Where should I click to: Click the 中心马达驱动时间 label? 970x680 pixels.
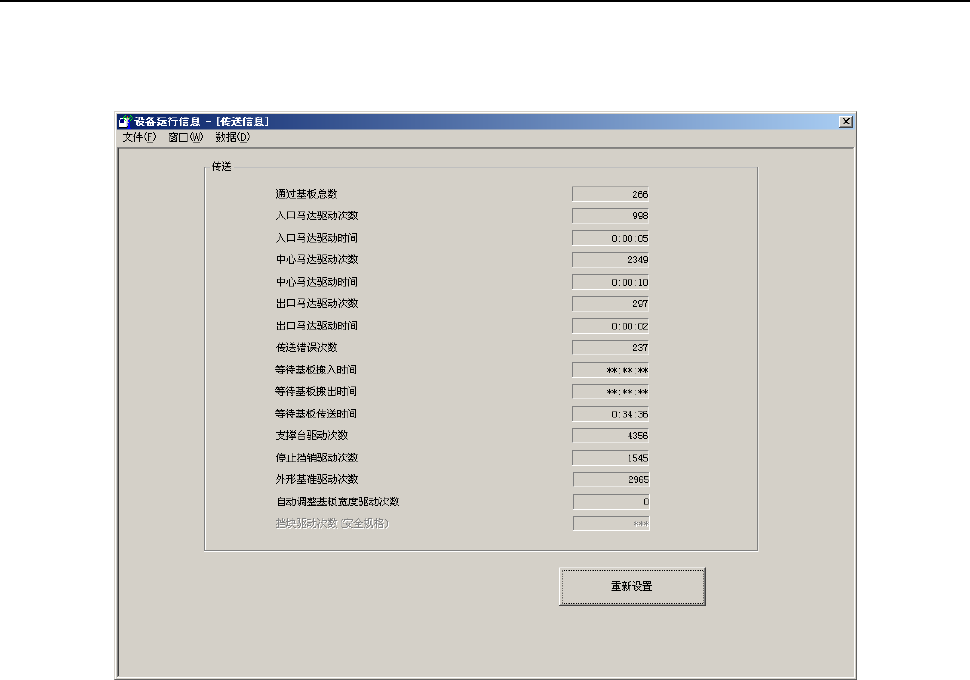pyautogui.click(x=316, y=282)
